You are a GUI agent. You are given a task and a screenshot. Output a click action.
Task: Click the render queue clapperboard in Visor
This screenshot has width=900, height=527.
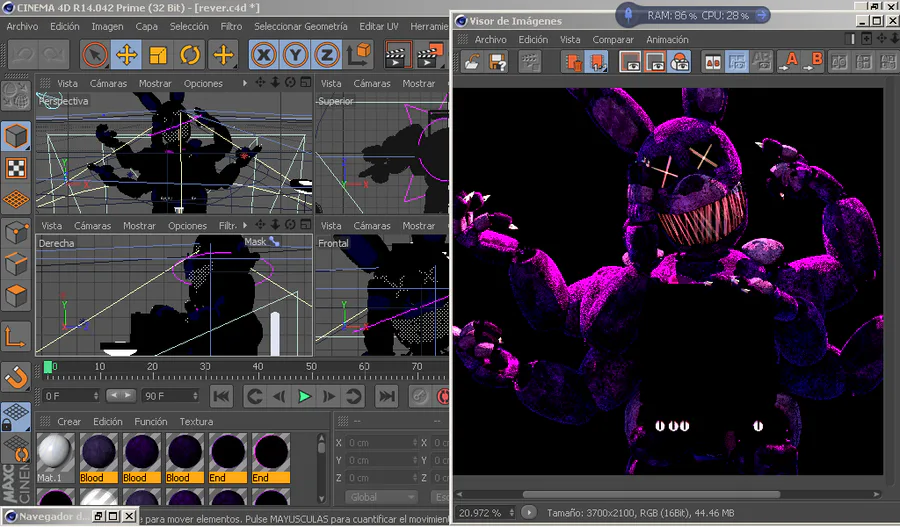(530, 62)
